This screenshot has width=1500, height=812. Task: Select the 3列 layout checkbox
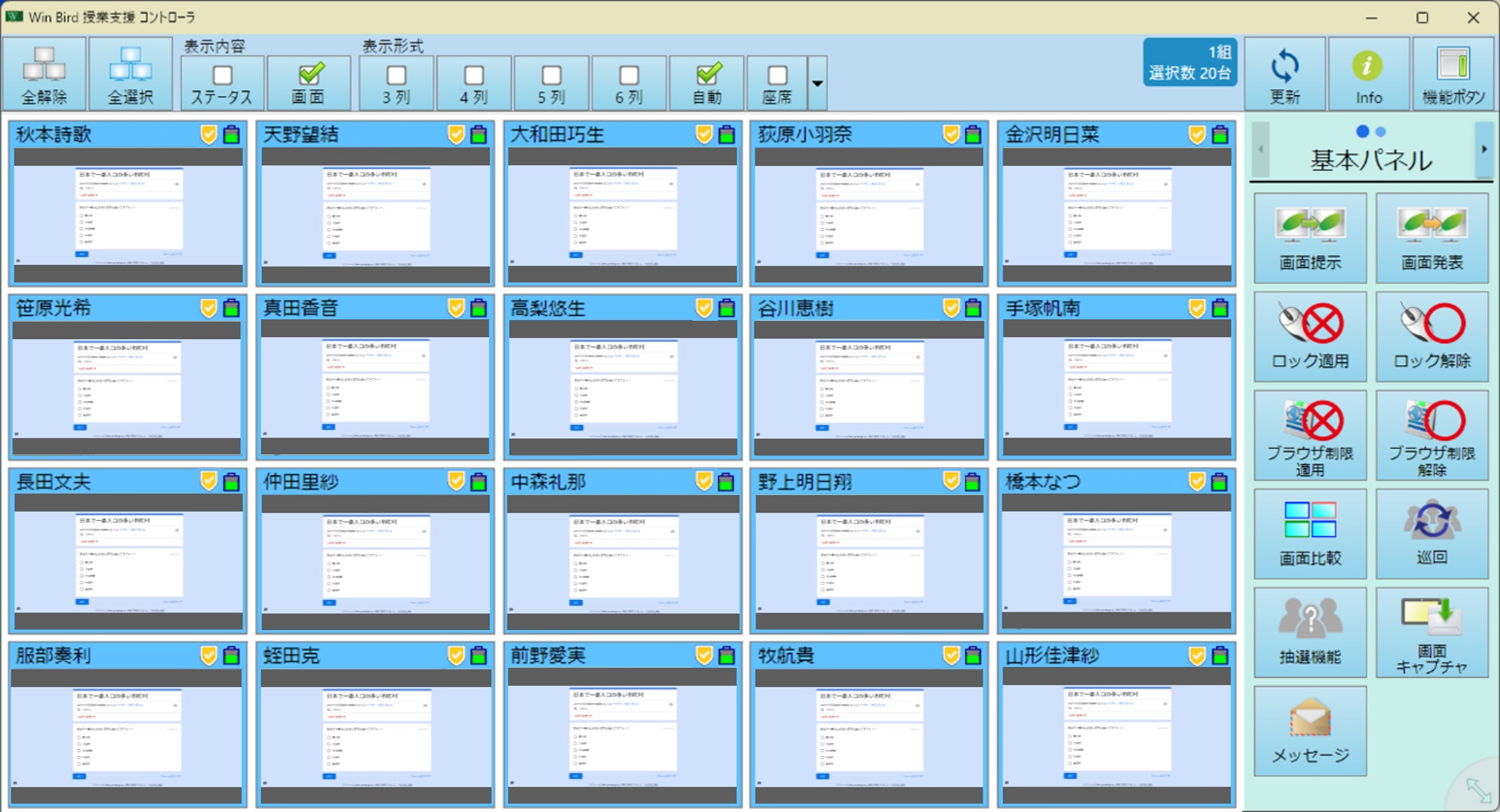pyautogui.click(x=396, y=75)
